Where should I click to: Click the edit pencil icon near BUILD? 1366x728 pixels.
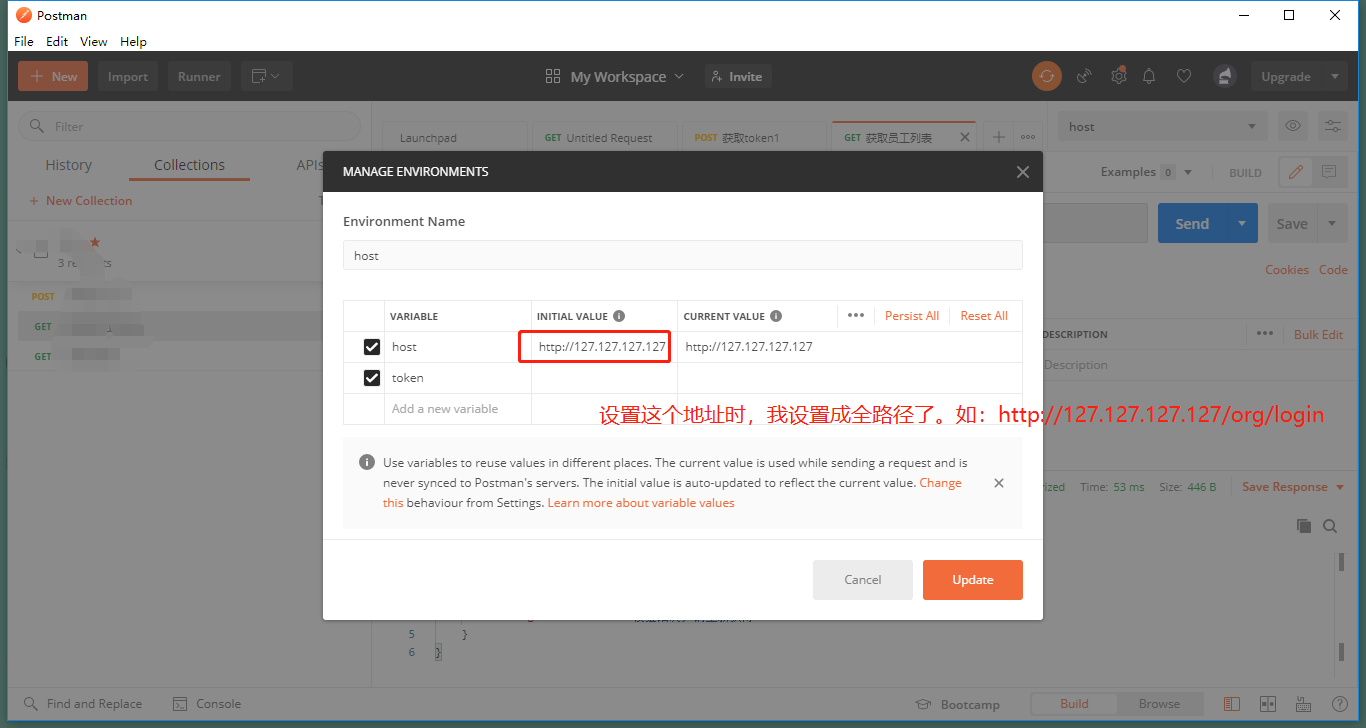(1296, 172)
